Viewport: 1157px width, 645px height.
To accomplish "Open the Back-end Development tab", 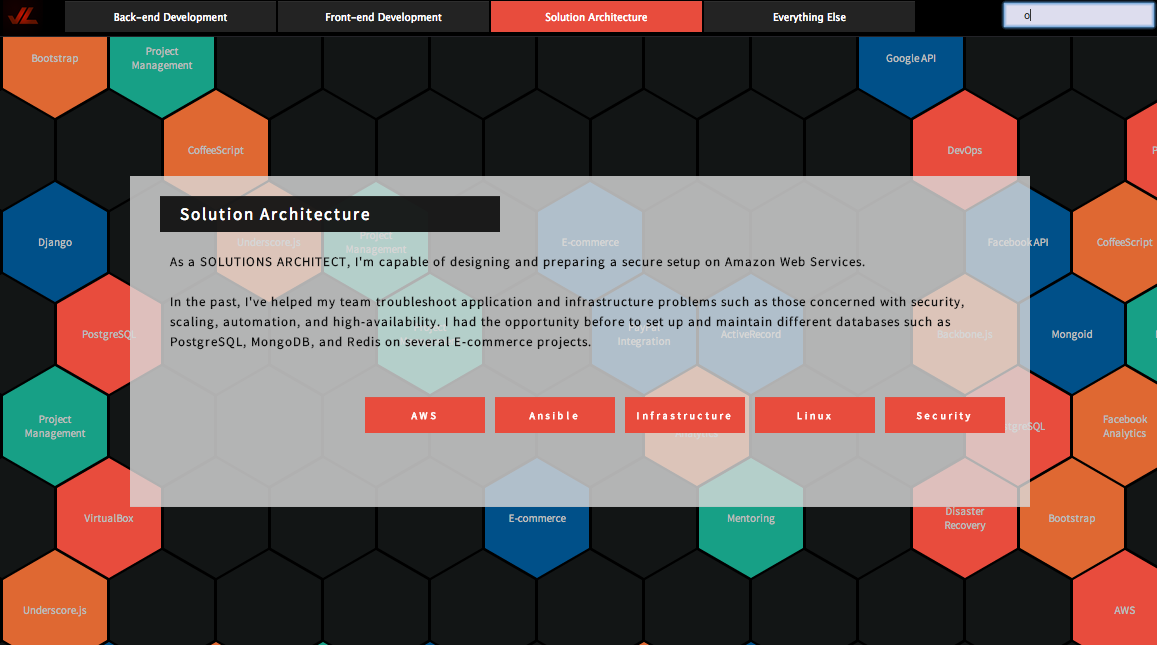I will 170,17.
